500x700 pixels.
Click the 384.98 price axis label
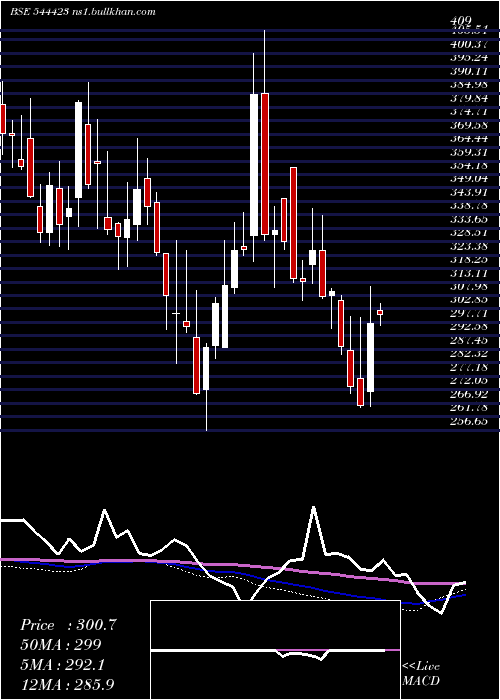tap(469, 85)
